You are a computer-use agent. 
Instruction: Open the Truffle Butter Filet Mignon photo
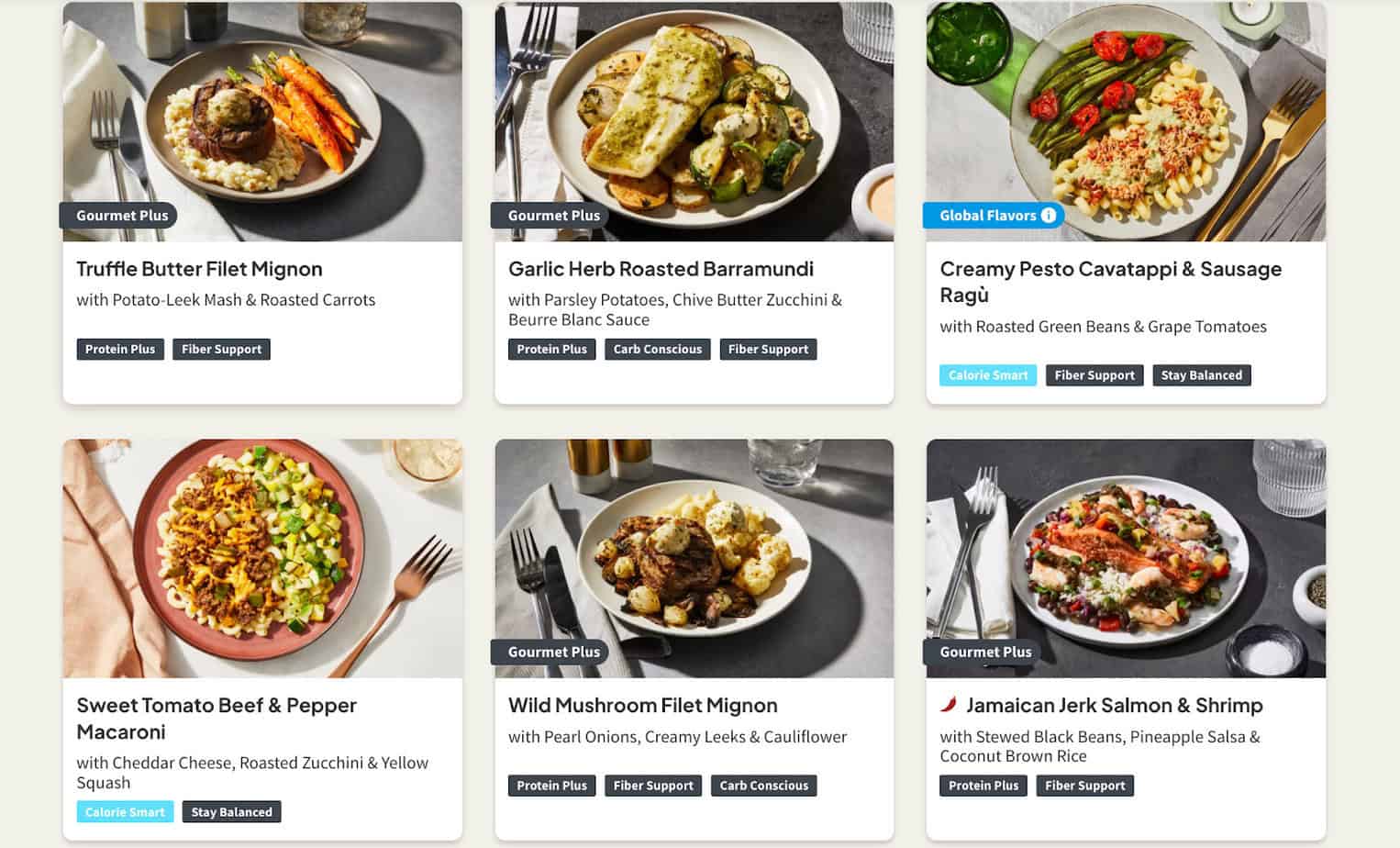[262, 121]
